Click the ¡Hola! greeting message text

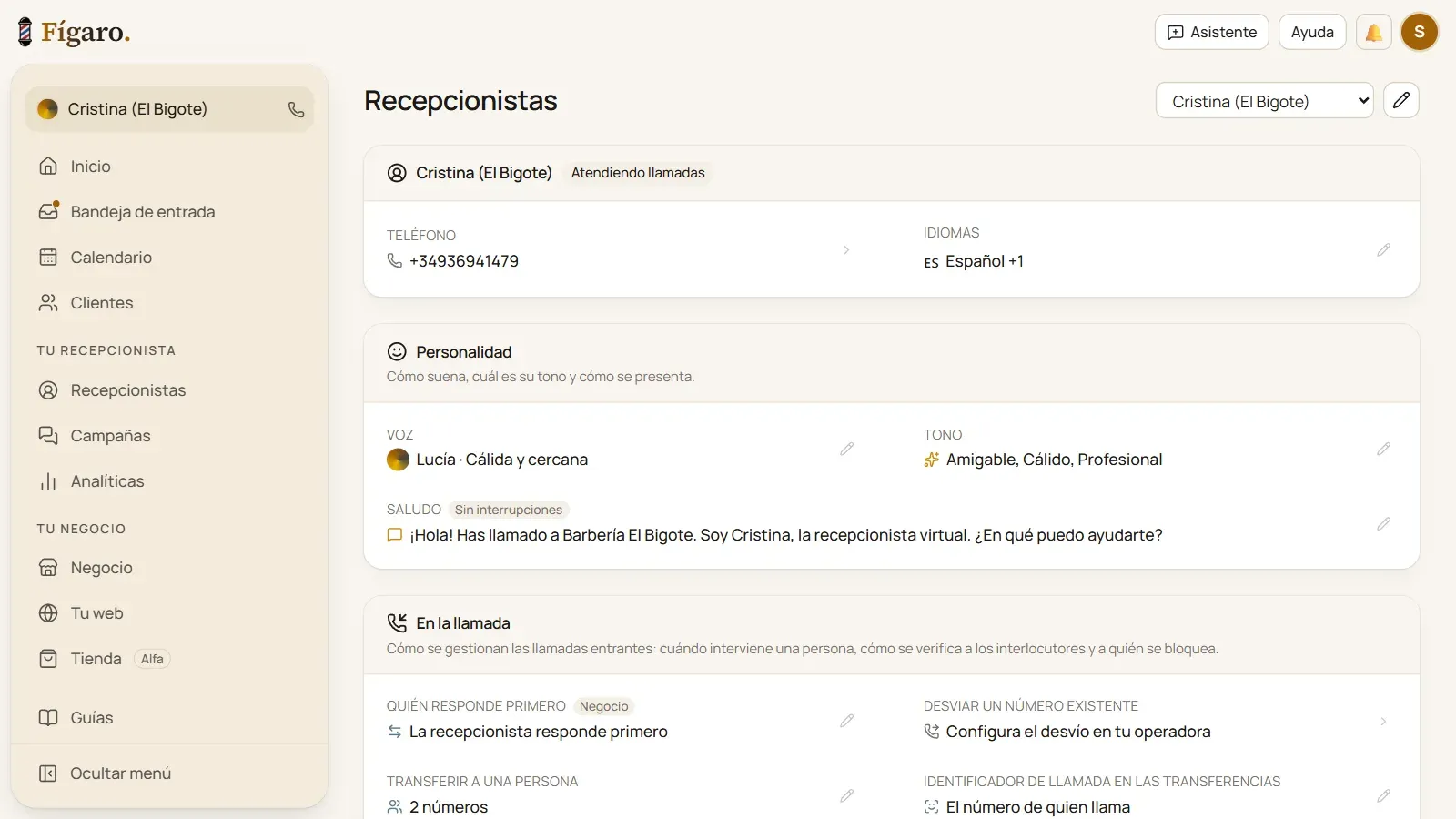coord(786,535)
